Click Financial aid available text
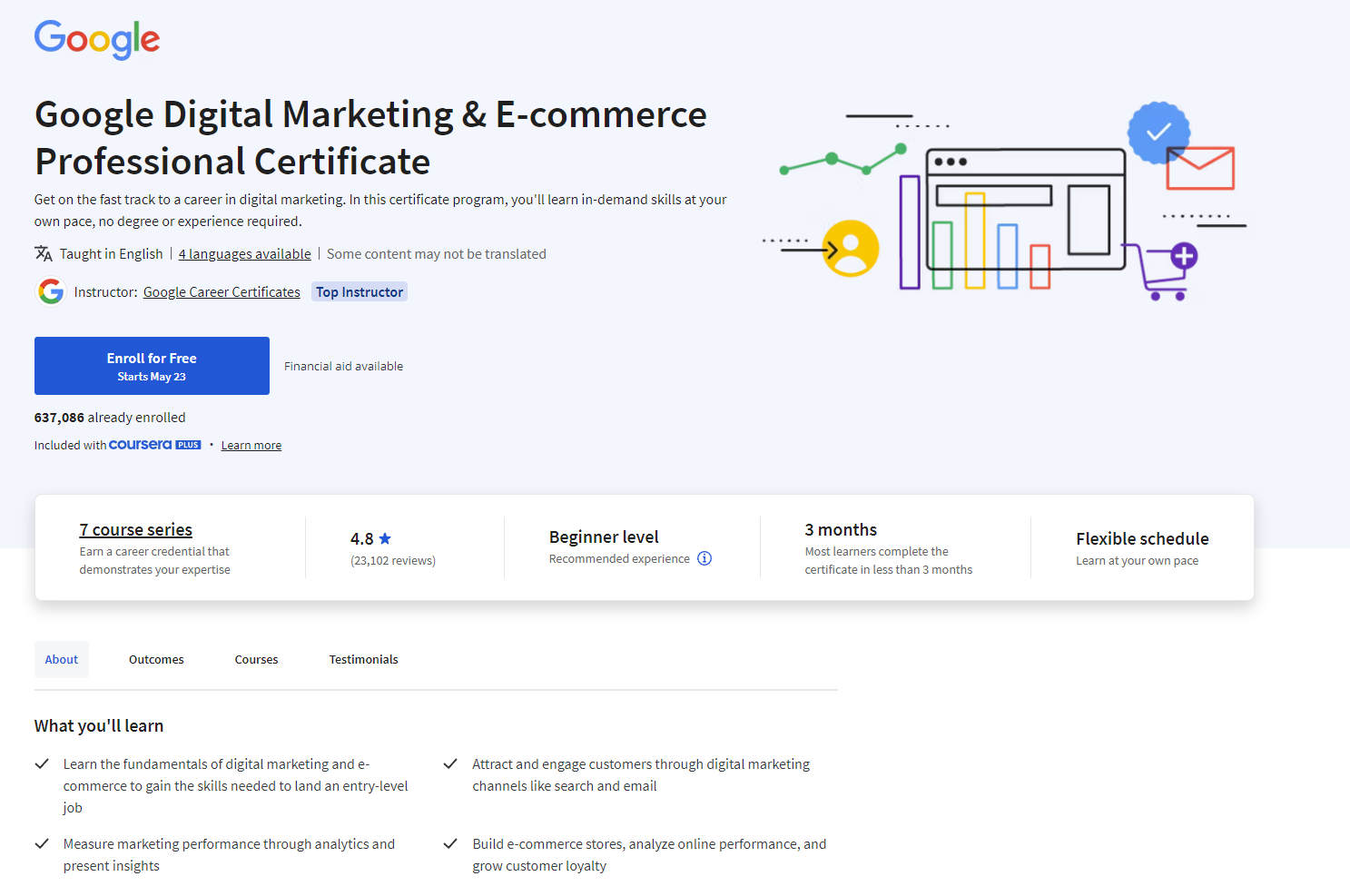 pyautogui.click(x=343, y=366)
